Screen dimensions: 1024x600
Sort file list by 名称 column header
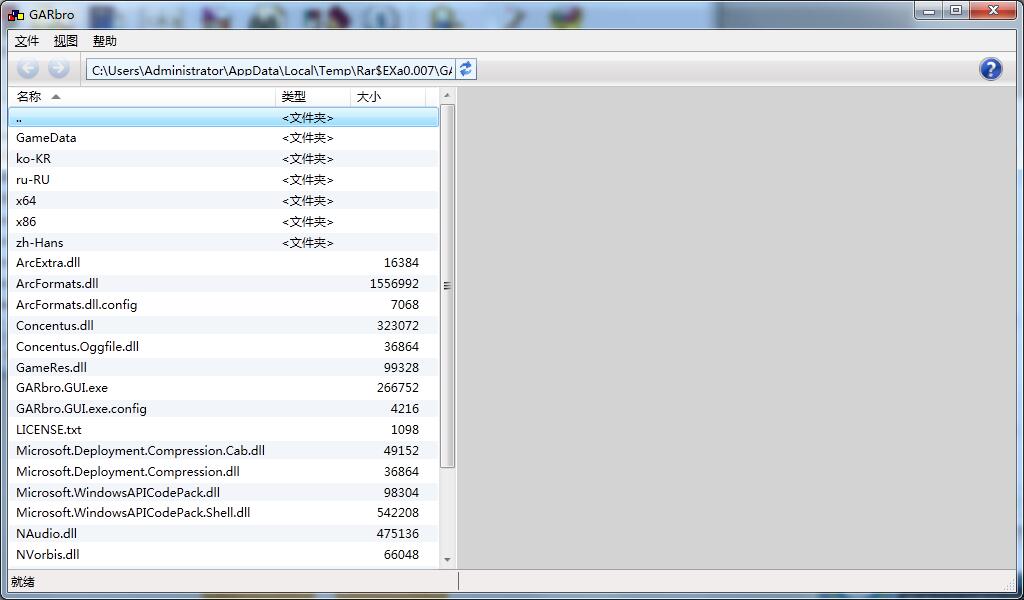(x=29, y=97)
